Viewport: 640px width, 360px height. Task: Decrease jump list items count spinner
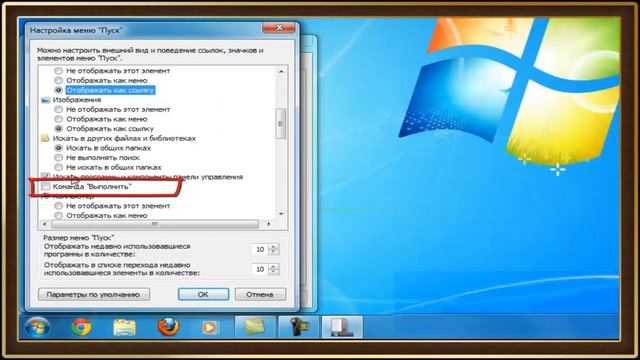(x=274, y=272)
